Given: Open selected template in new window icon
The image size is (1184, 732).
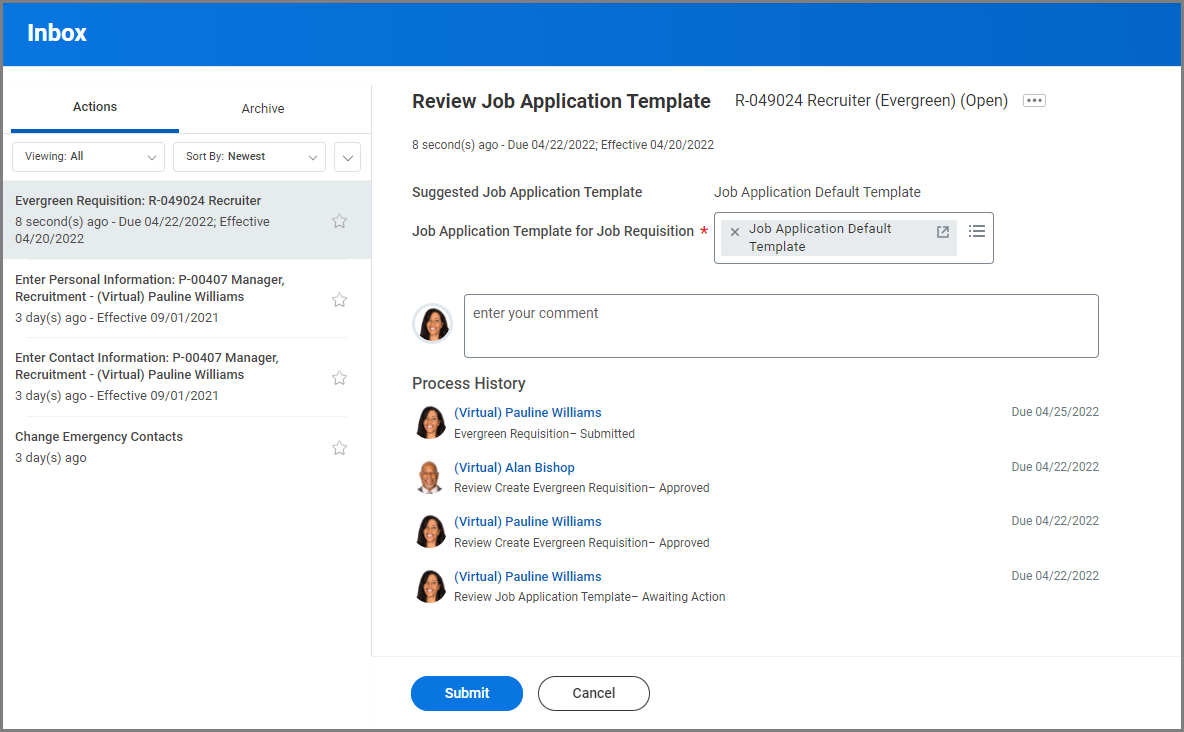Looking at the screenshot, I should click(942, 232).
